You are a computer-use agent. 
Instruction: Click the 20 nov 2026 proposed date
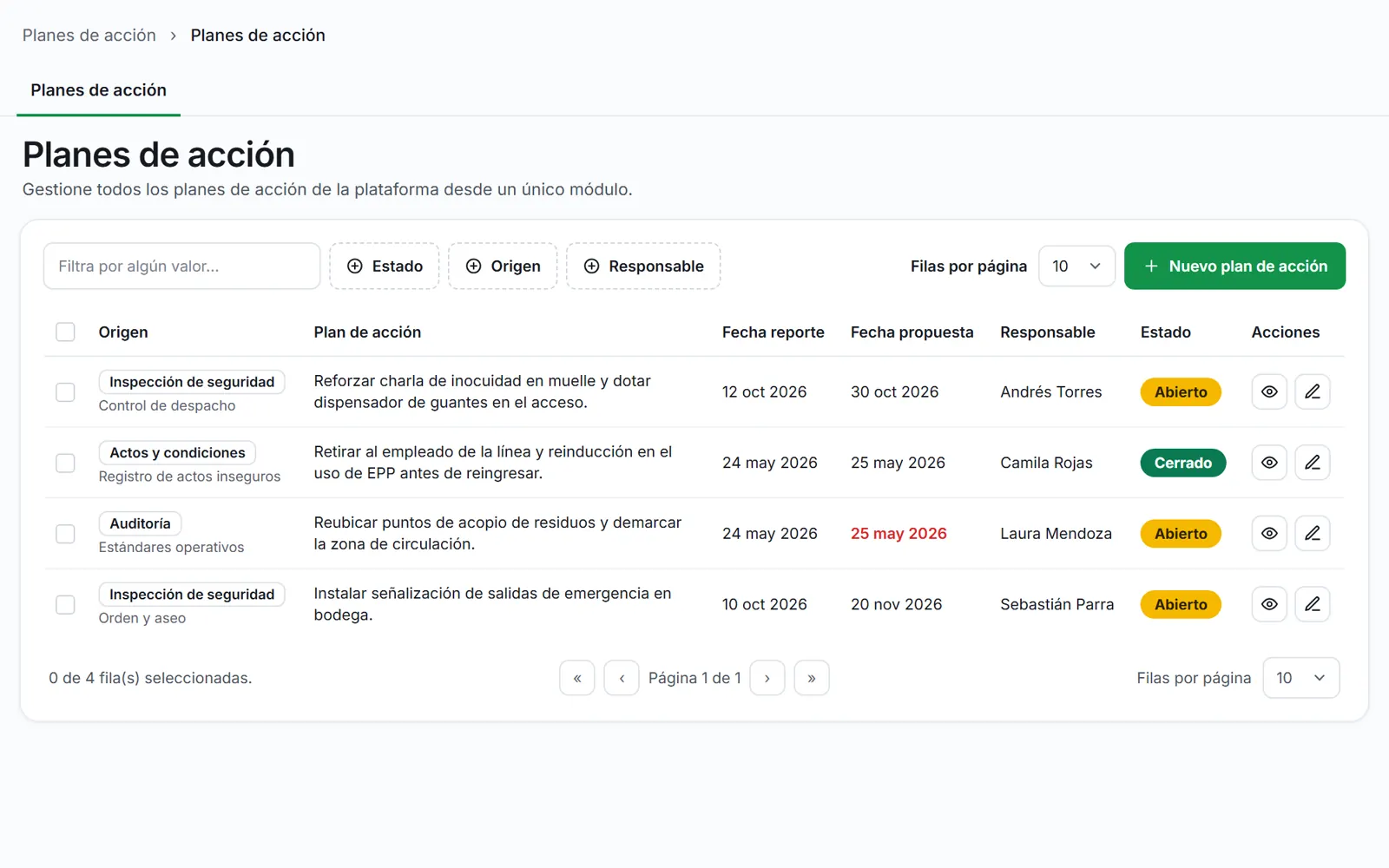(x=896, y=604)
